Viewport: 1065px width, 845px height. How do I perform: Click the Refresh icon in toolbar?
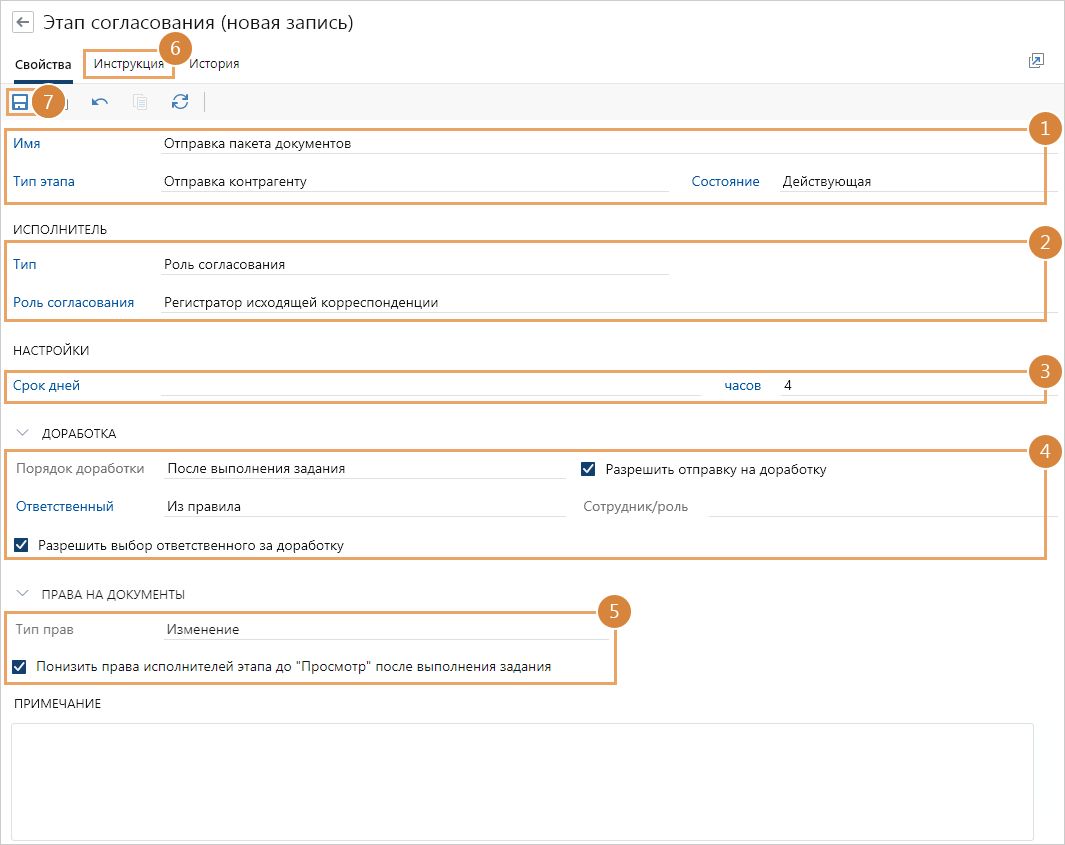coord(180,101)
